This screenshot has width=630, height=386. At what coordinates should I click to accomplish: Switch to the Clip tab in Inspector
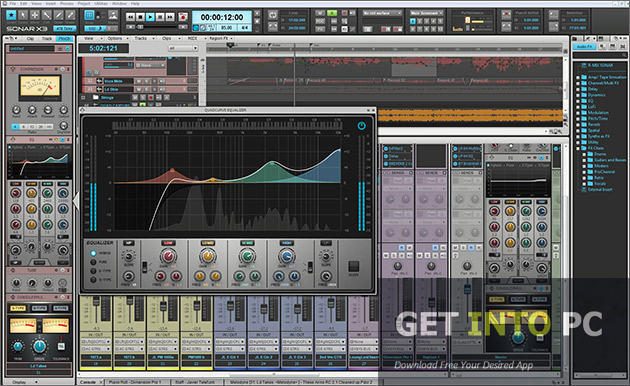coord(31,39)
